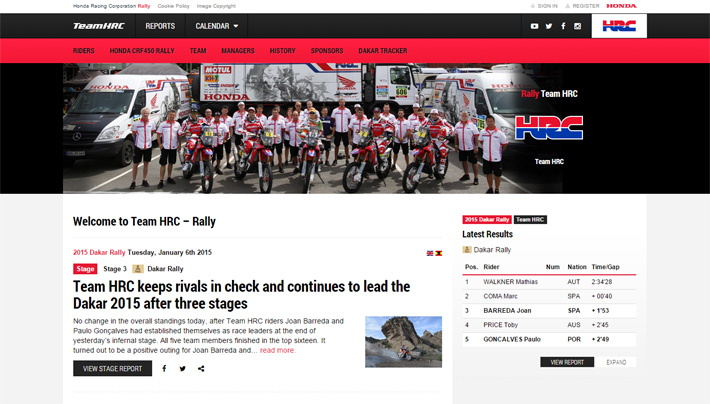
Task: Expand the Calendar dropdown menu
Action: (x=216, y=26)
